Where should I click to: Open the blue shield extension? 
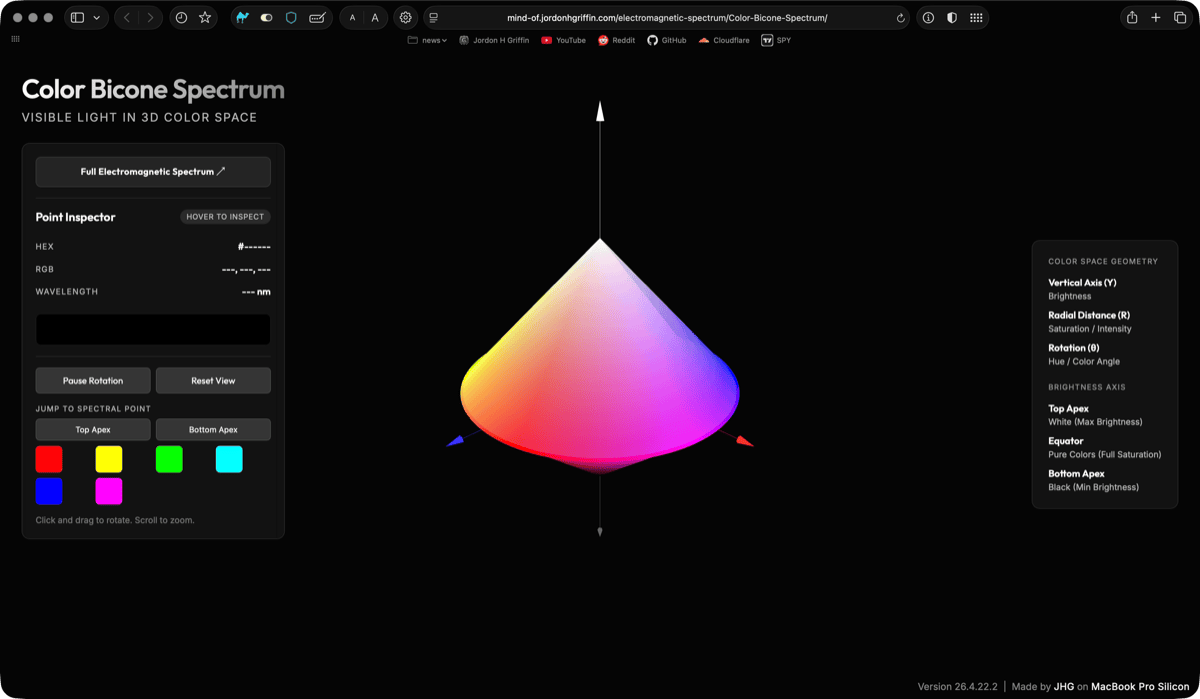291,18
